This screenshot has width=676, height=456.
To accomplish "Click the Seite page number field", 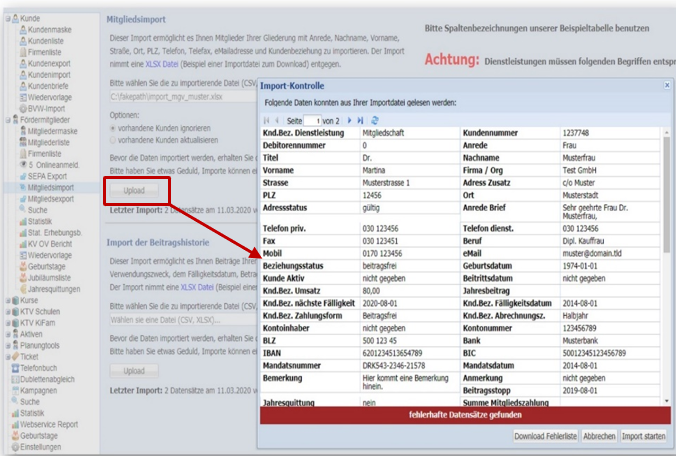I will [x=313, y=121].
